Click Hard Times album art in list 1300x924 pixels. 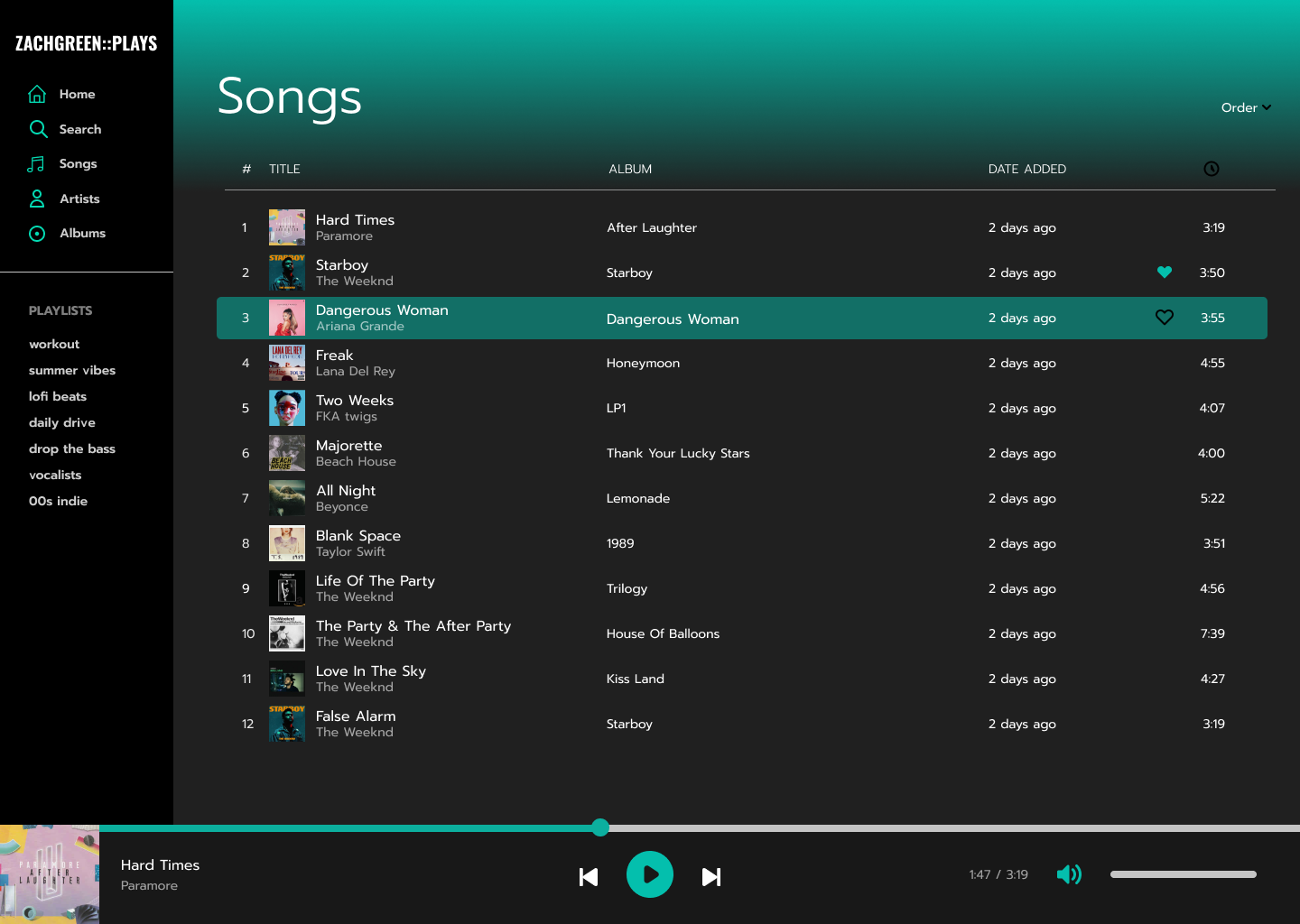[287, 227]
